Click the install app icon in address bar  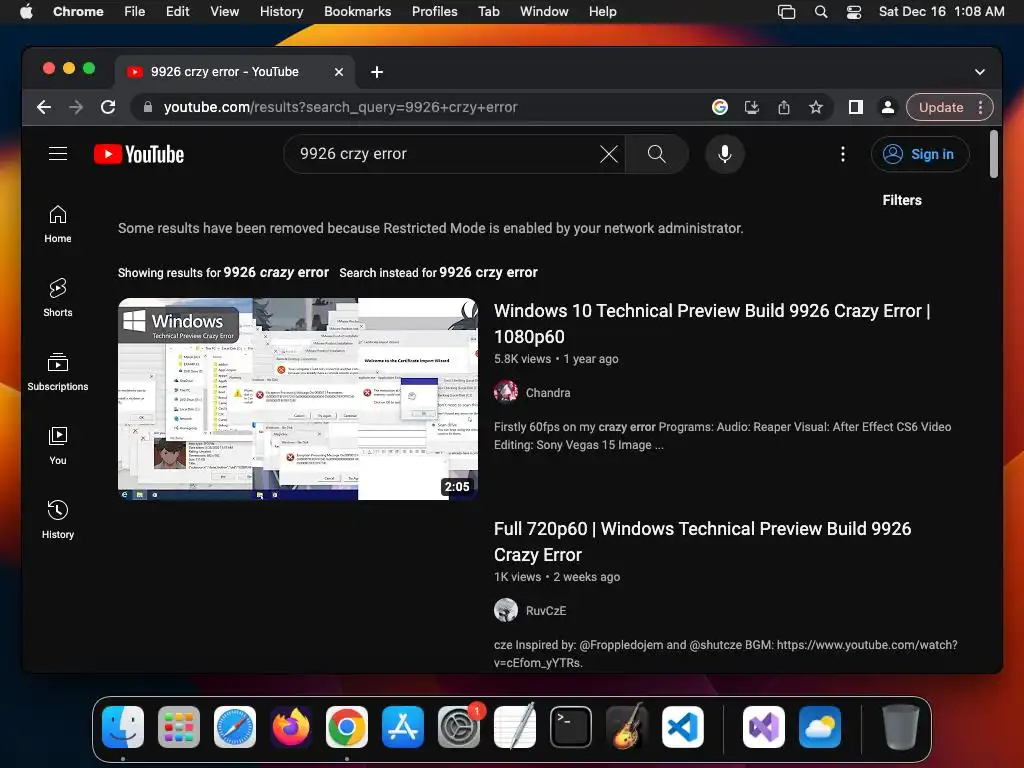click(752, 107)
